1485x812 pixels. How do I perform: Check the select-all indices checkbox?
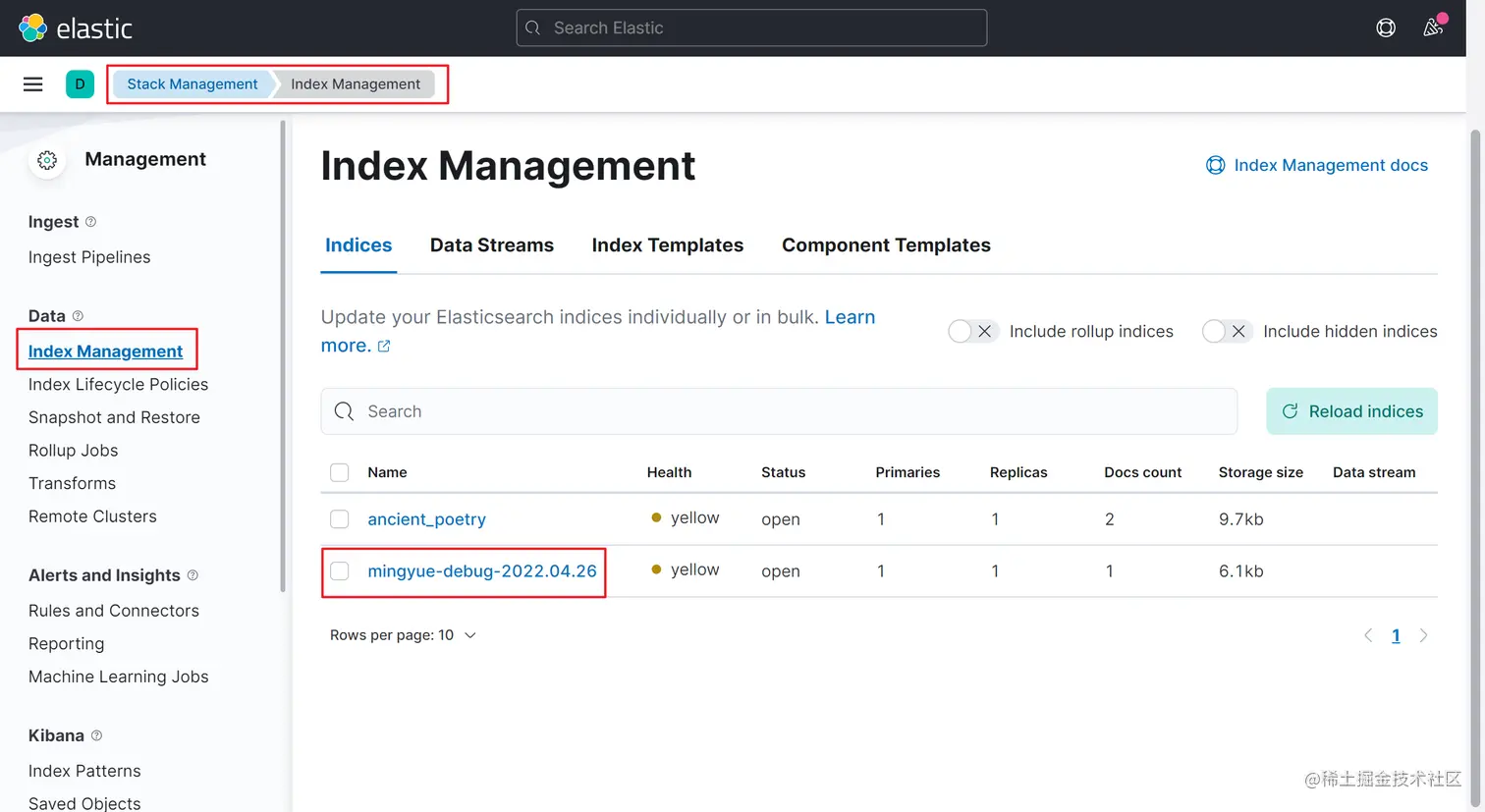click(x=340, y=472)
